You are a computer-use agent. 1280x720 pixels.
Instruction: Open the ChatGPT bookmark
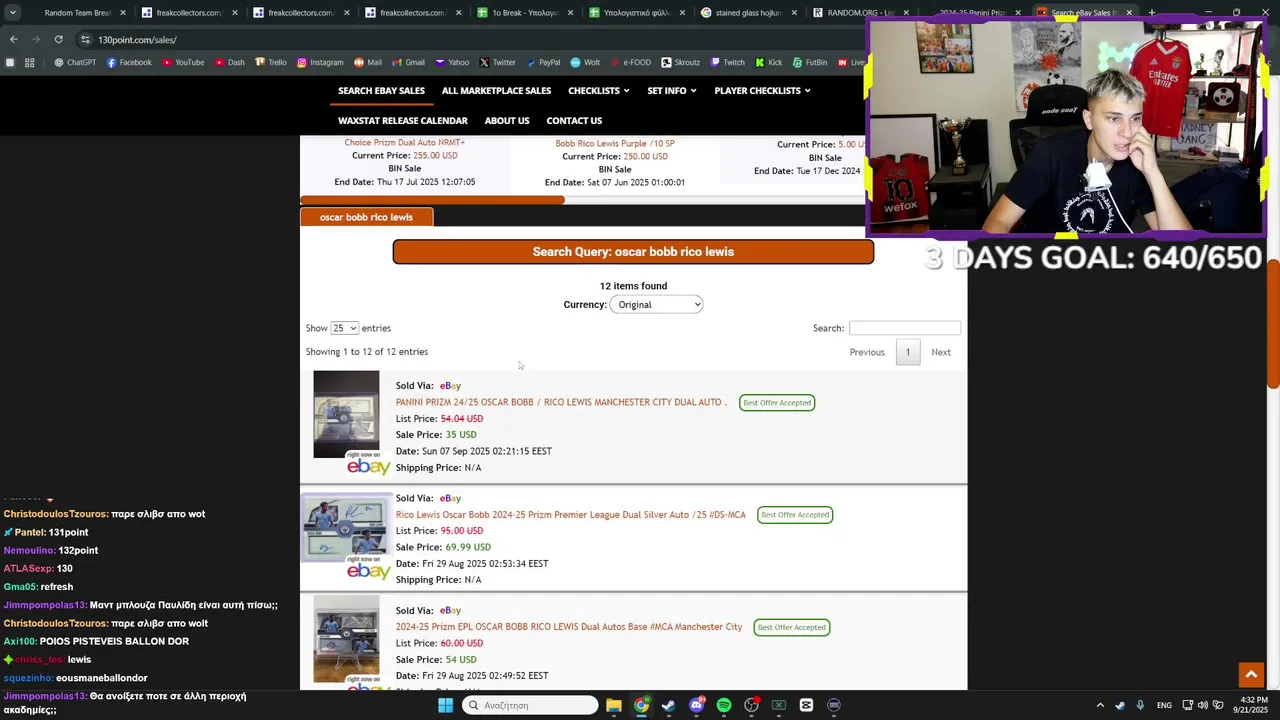pos(75,62)
